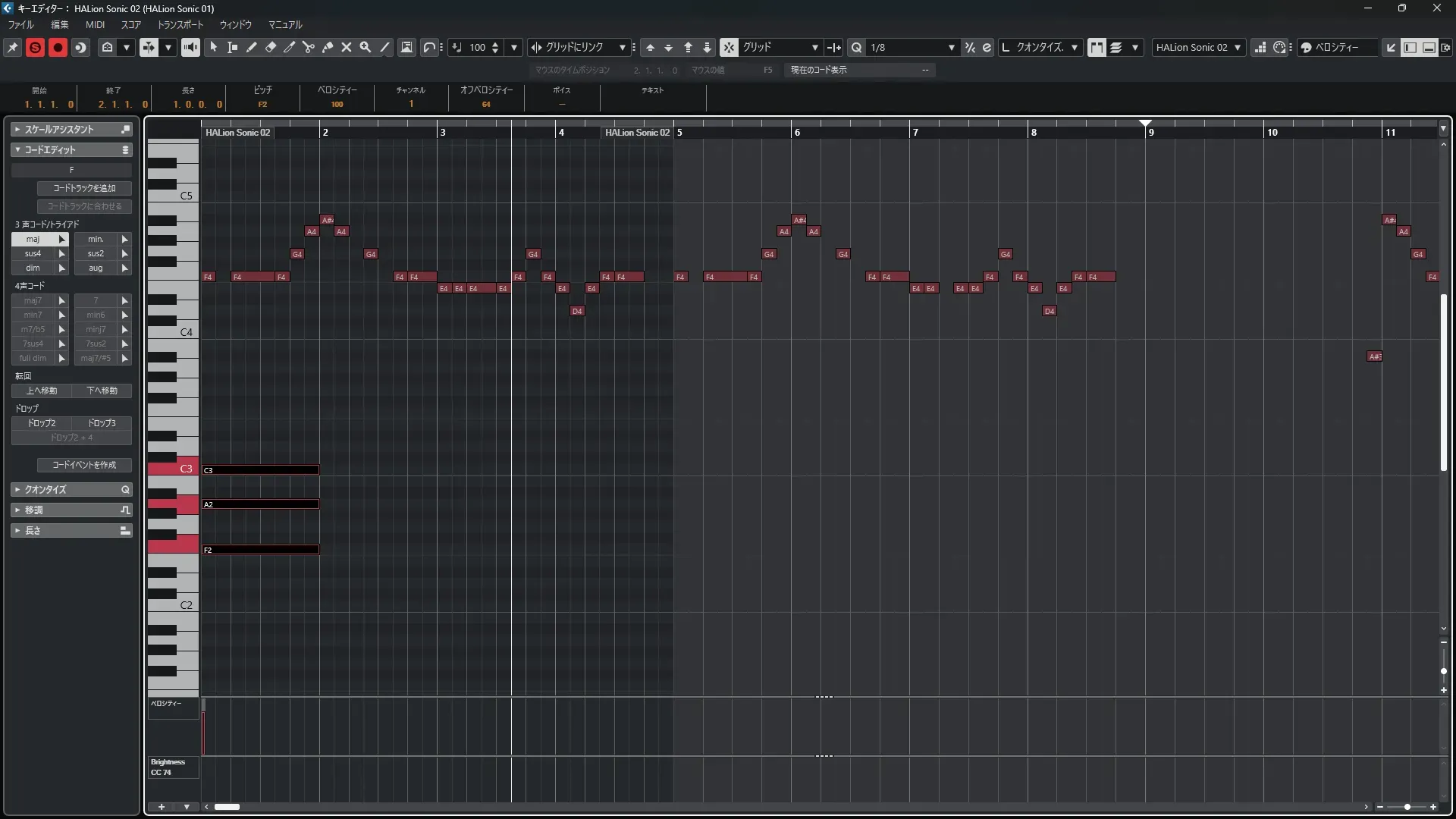Open the トランスポート menu

coord(180,24)
